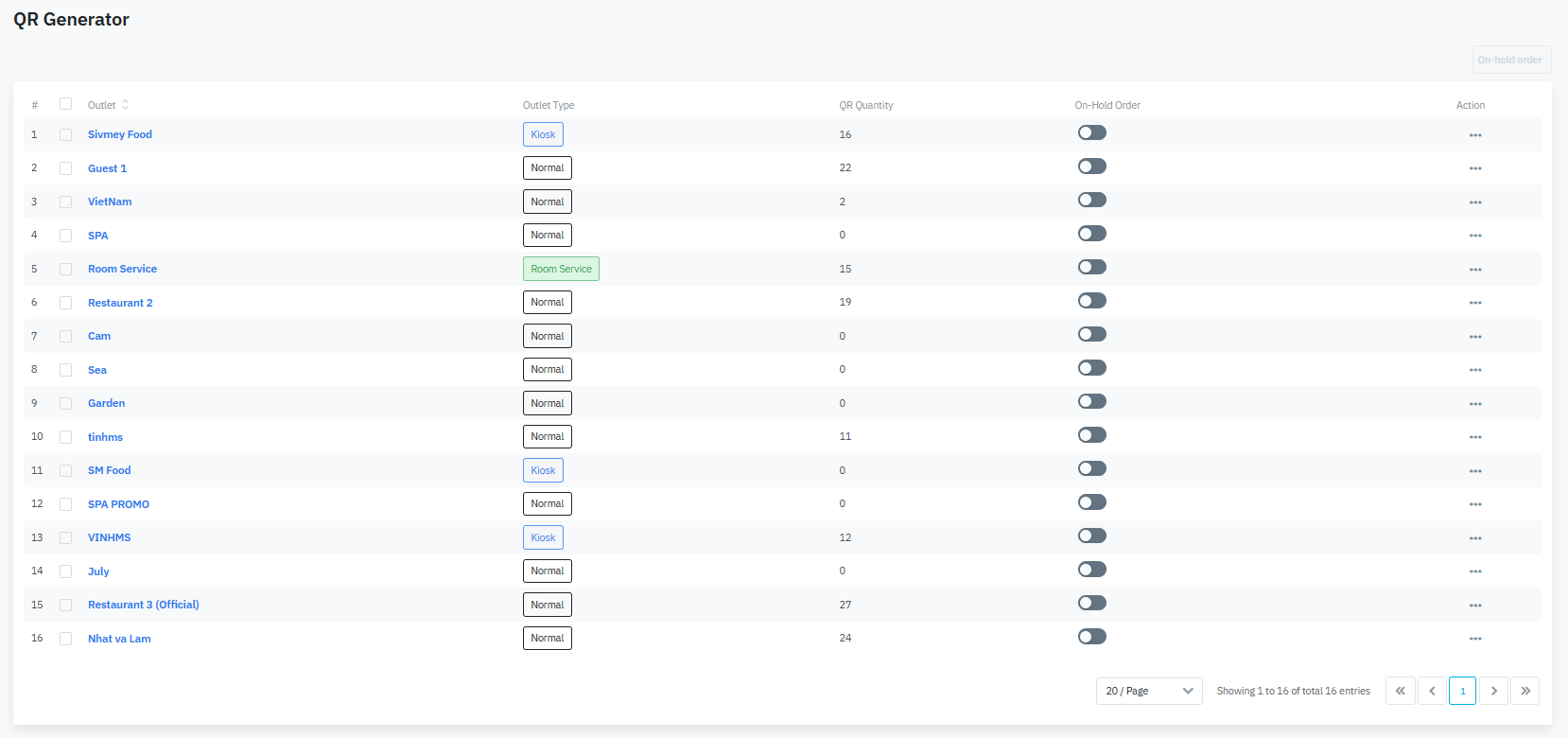The width and height of the screenshot is (1568, 738).
Task: Click the ellipsis icon for Nhat va Lam
Action: (x=1474, y=639)
